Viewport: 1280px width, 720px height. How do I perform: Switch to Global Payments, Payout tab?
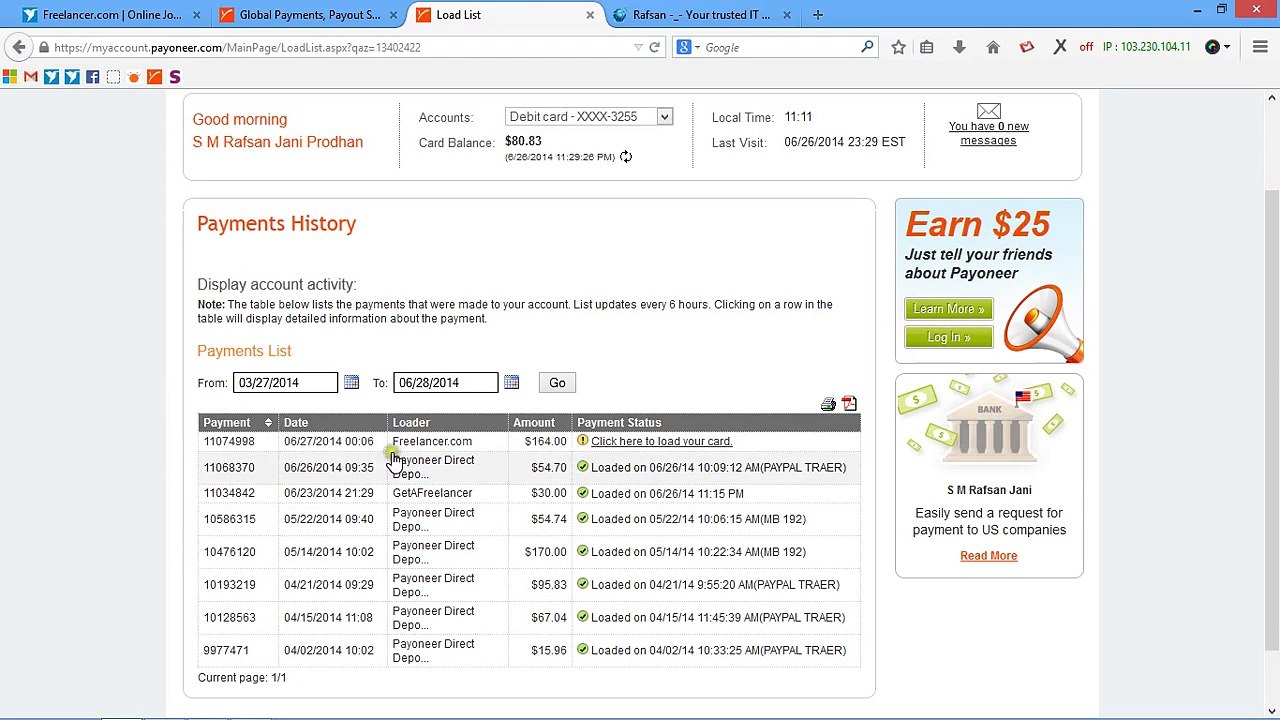click(x=308, y=15)
